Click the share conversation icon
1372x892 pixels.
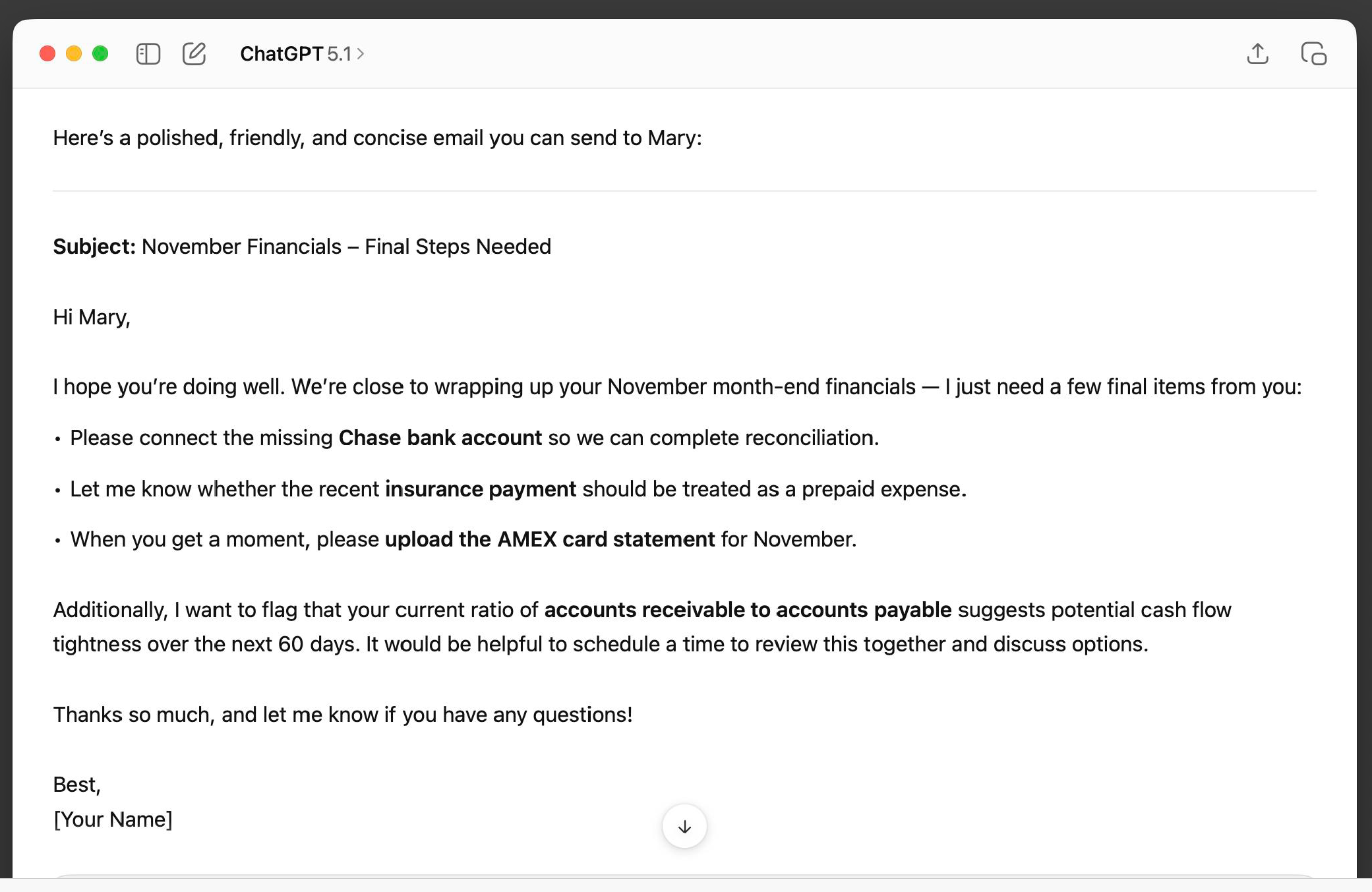coord(1257,53)
